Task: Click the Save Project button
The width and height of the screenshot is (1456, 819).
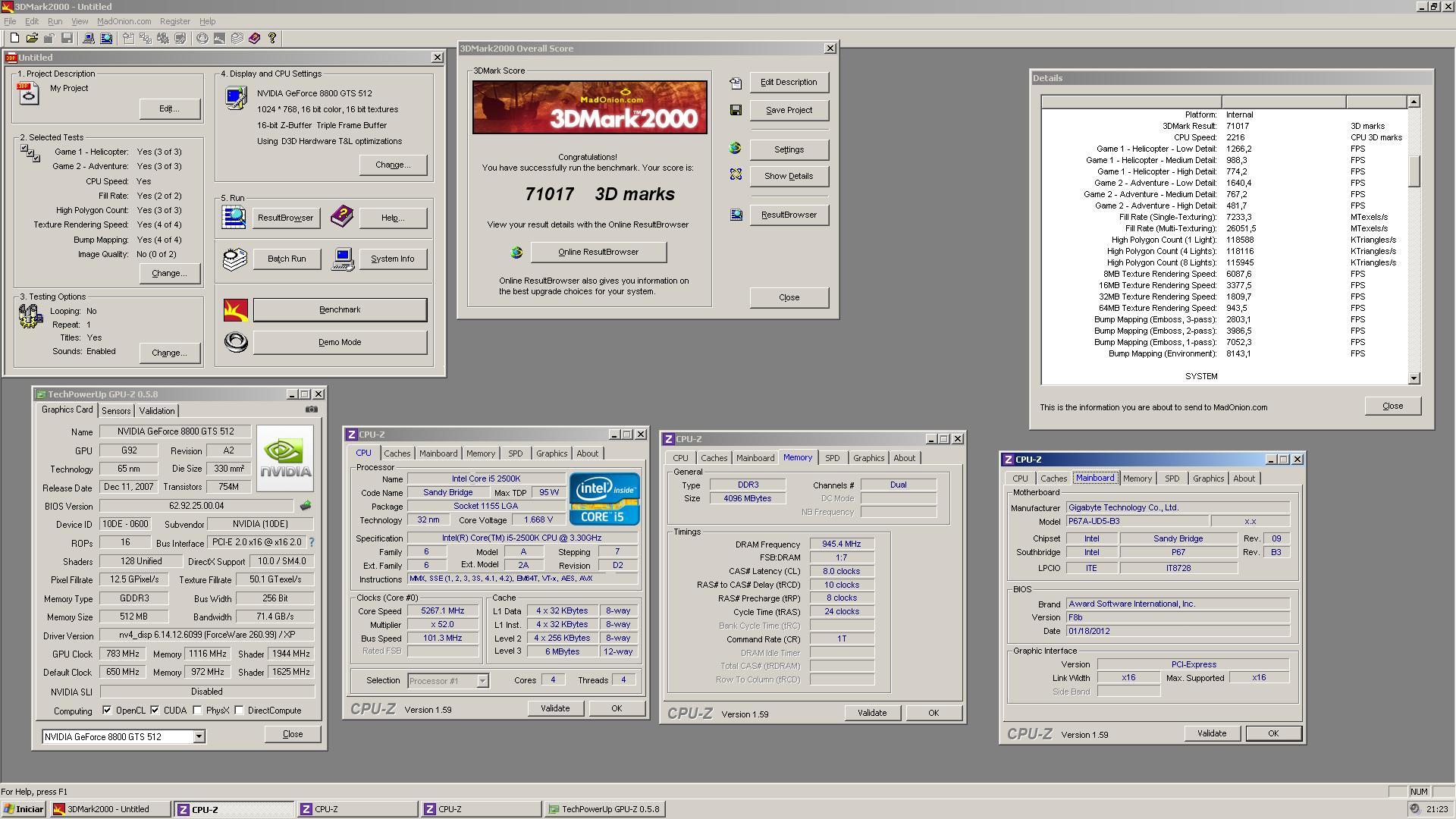Action: (789, 110)
